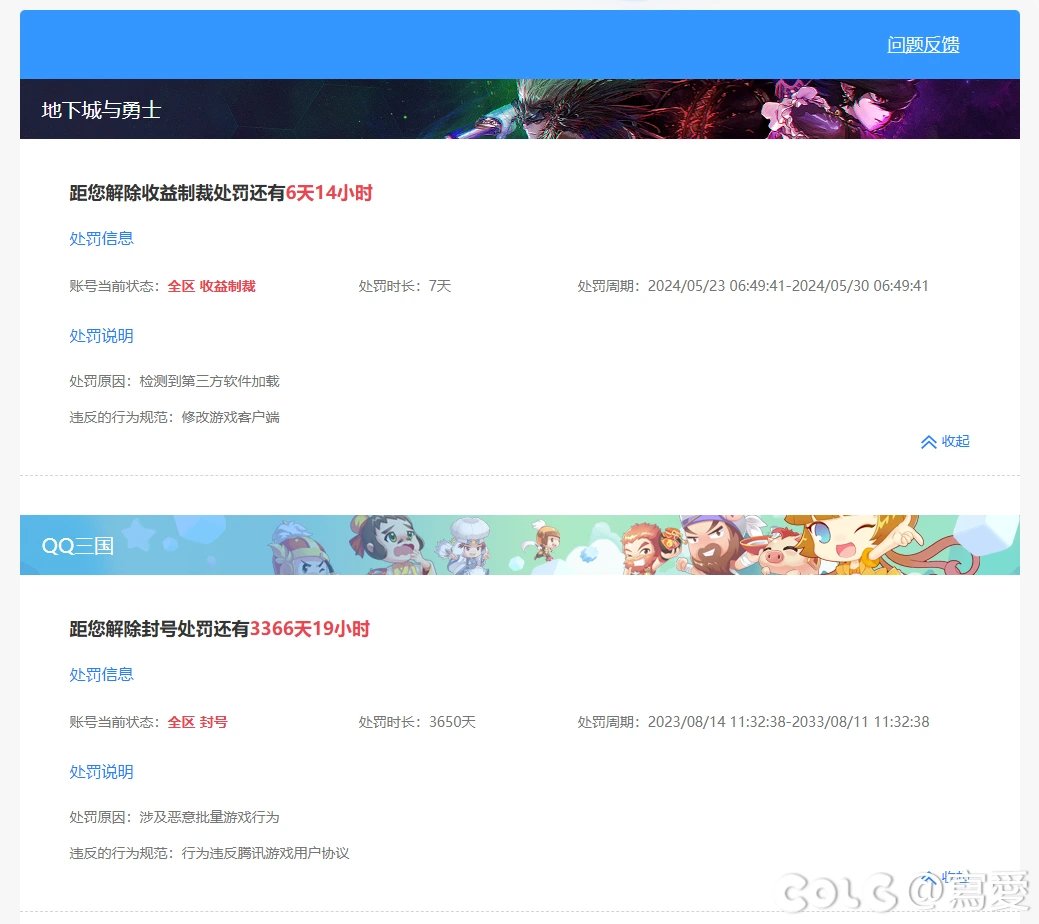Screen dimensions: 1039x924
Task: Click the 处罚时长：3650天 text
Action: coord(417,722)
